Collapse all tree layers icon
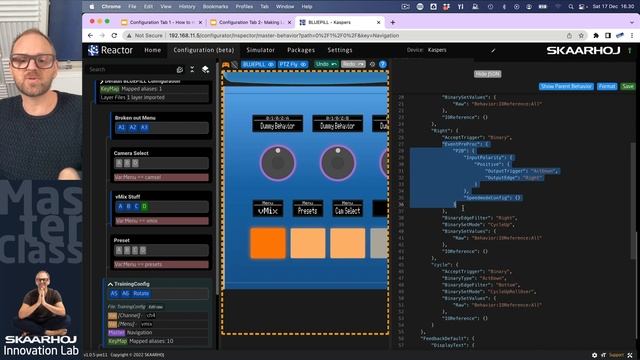 click(x=192, y=69)
